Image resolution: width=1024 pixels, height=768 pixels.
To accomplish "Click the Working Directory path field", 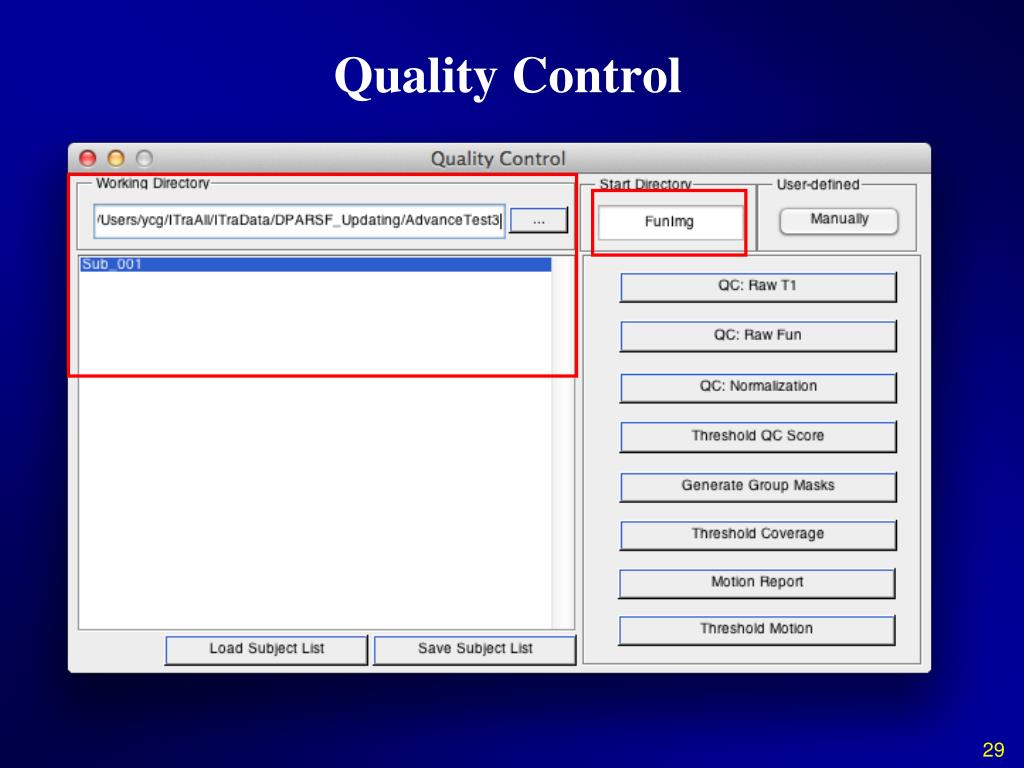I will (300, 221).
